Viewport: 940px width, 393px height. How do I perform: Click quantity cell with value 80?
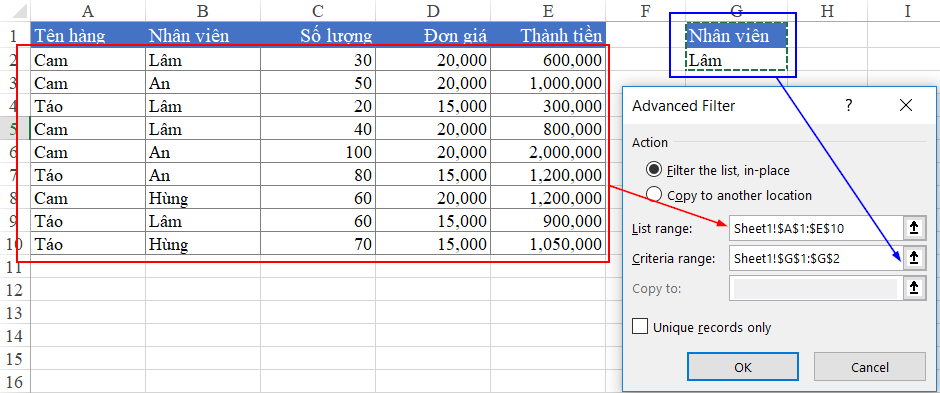(x=318, y=175)
